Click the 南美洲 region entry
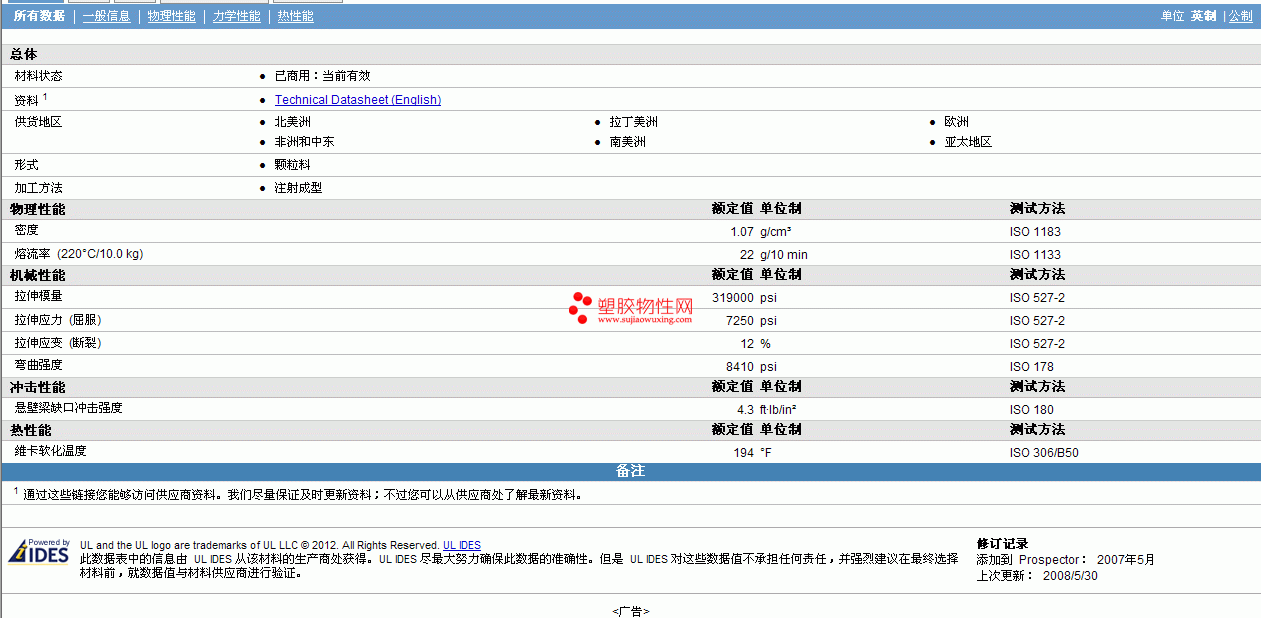Viewport: 1261px width, 618px height. click(628, 142)
